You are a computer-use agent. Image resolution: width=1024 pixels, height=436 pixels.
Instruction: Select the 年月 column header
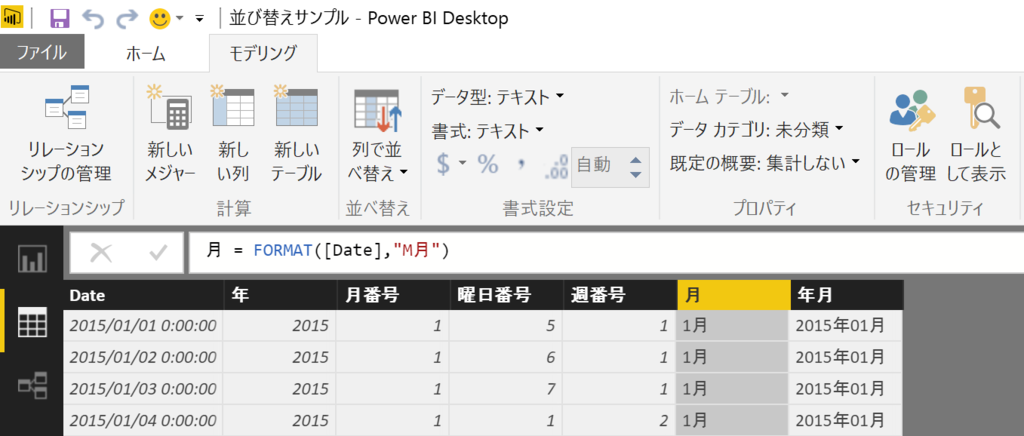pos(847,295)
